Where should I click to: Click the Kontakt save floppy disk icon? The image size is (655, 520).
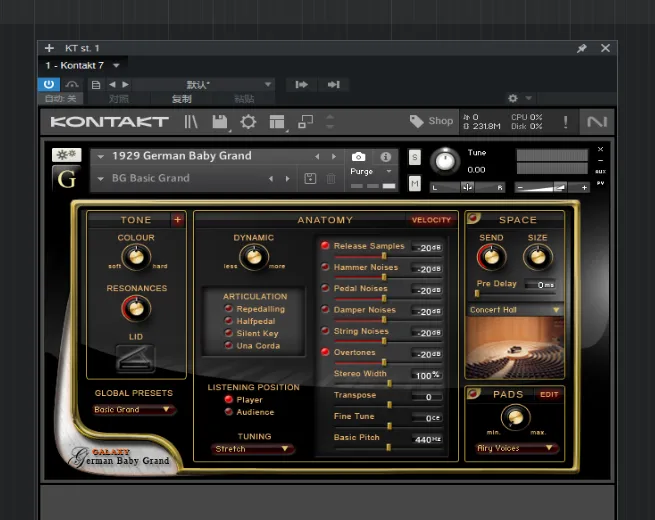pos(220,122)
